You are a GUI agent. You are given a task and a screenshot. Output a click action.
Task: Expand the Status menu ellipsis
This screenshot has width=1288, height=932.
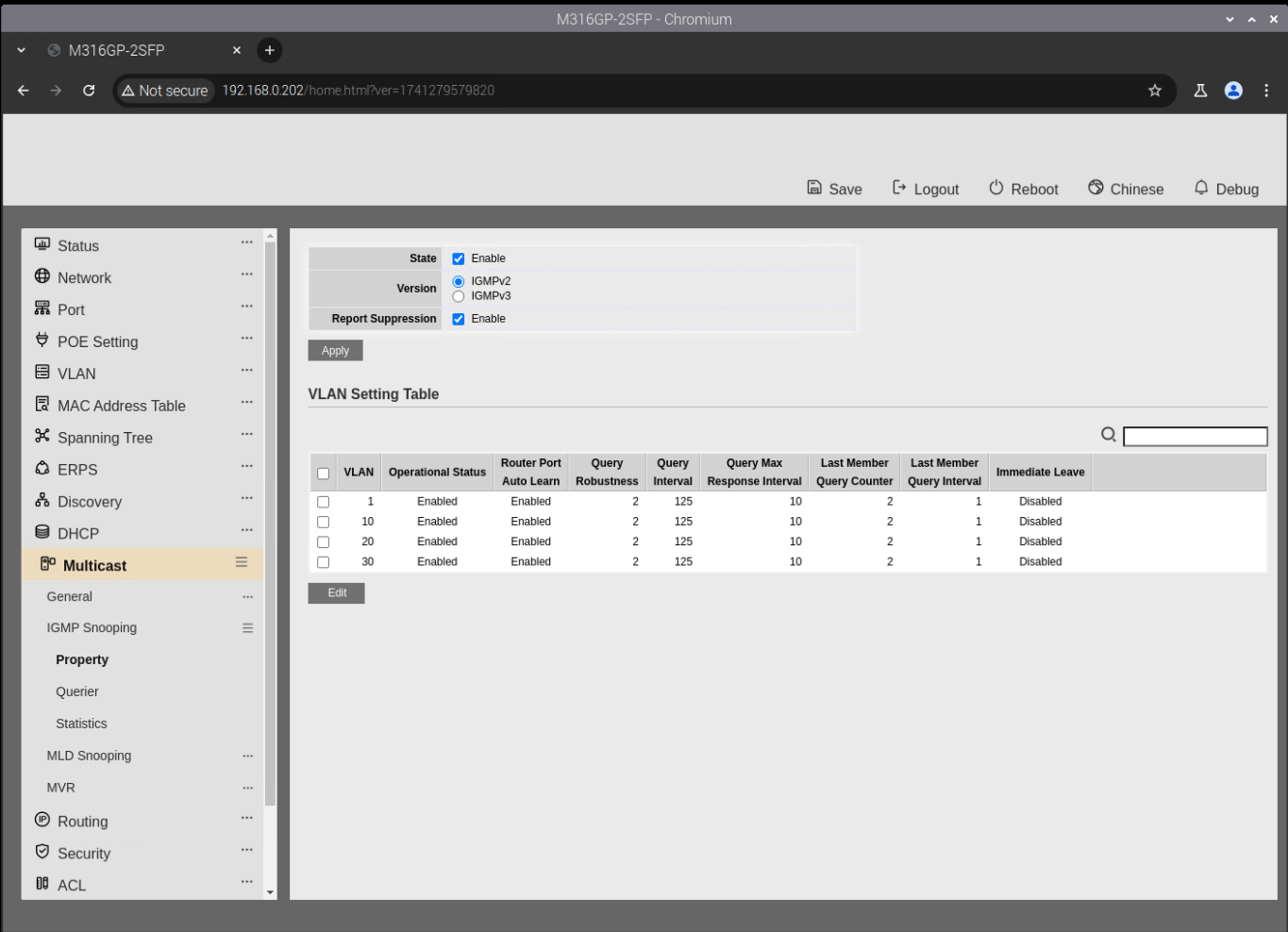[x=246, y=242]
